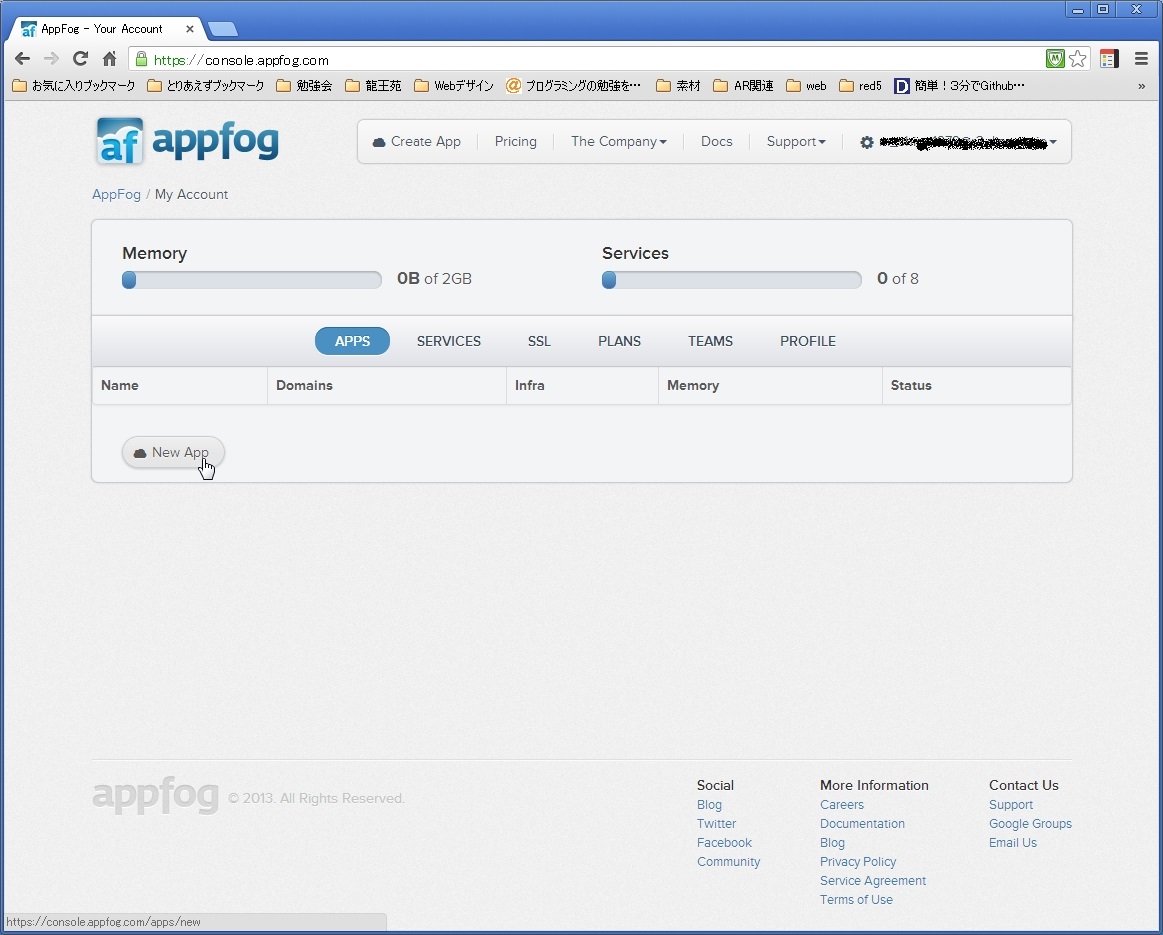Image resolution: width=1163 pixels, height=935 pixels.
Task: Open the お気に入りブックマーク bookmark folder
Action: point(73,86)
